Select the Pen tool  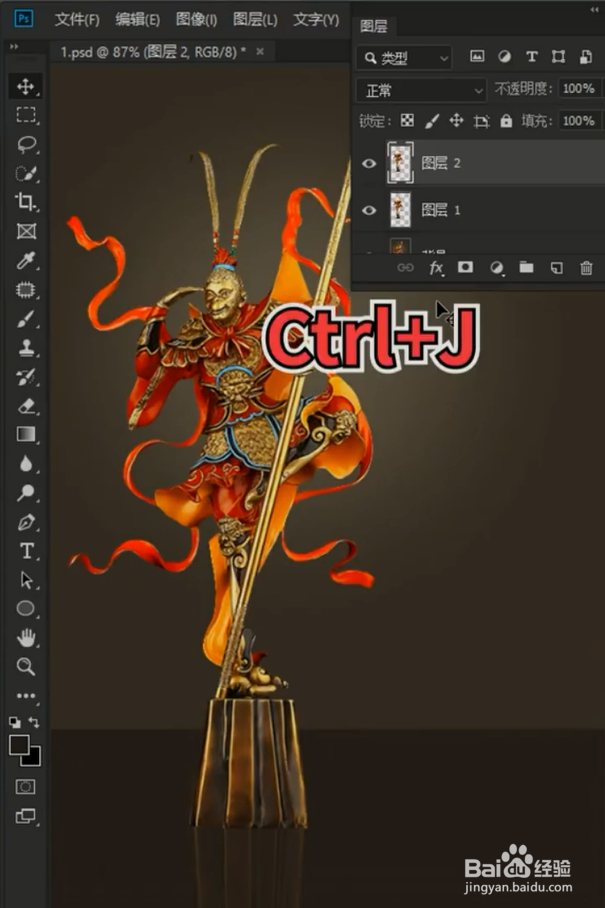coord(25,522)
